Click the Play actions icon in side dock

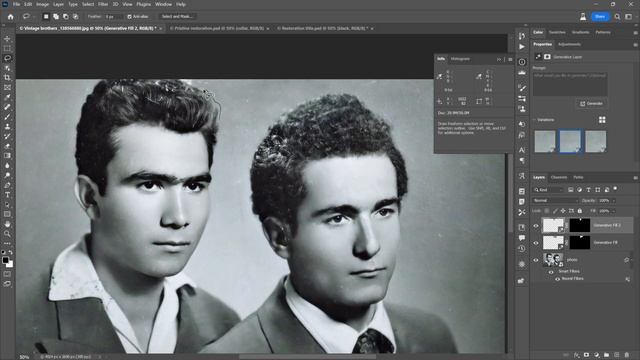(x=522, y=47)
